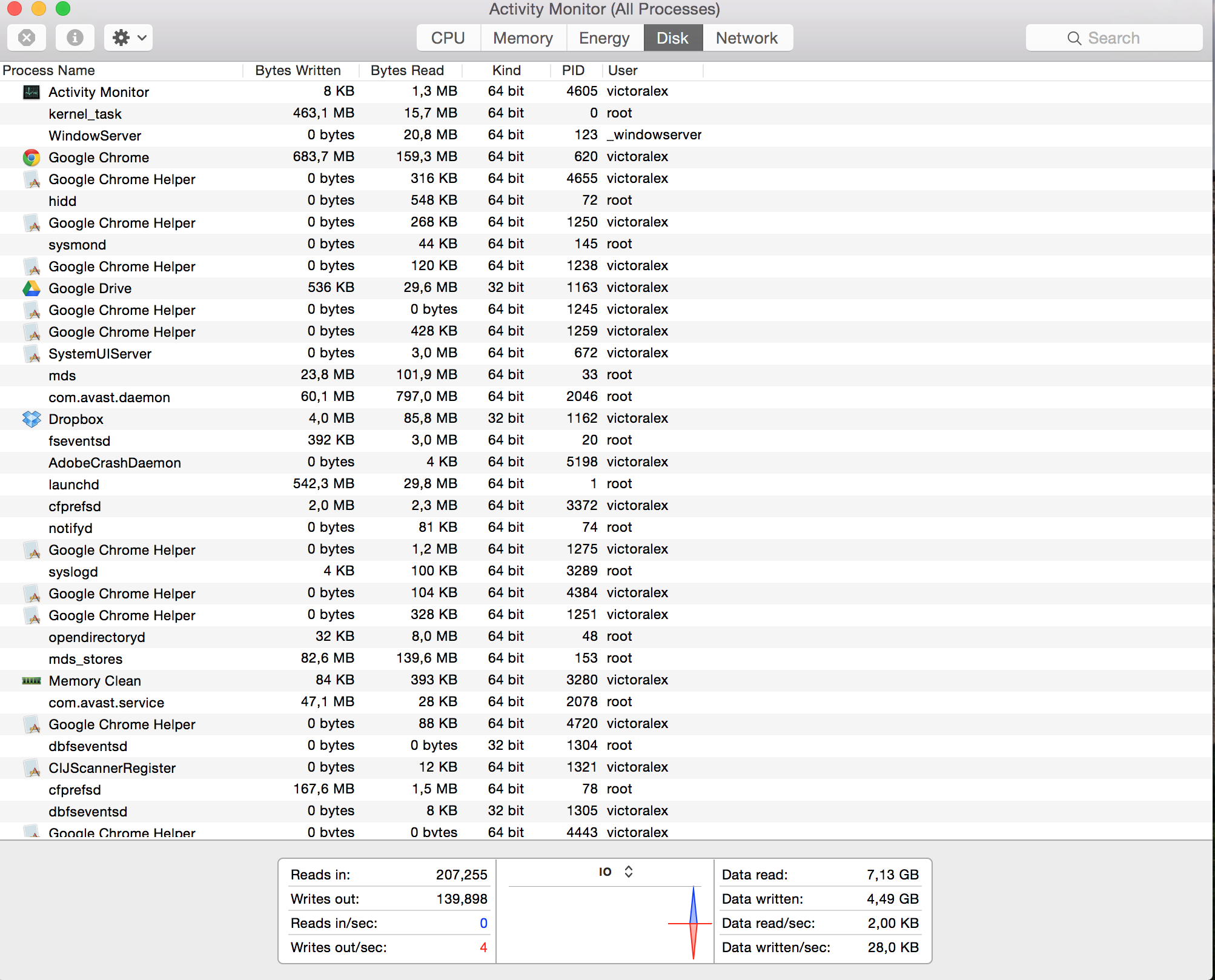Click the IO activity graph spike
The image size is (1215, 980).
coord(693,923)
